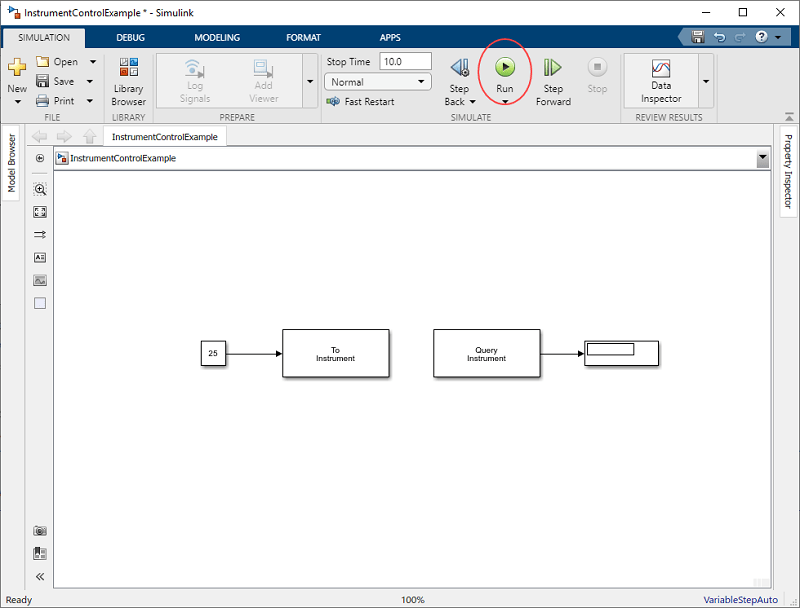
Task: Click the Stop Time input field
Action: pyautogui.click(x=406, y=61)
